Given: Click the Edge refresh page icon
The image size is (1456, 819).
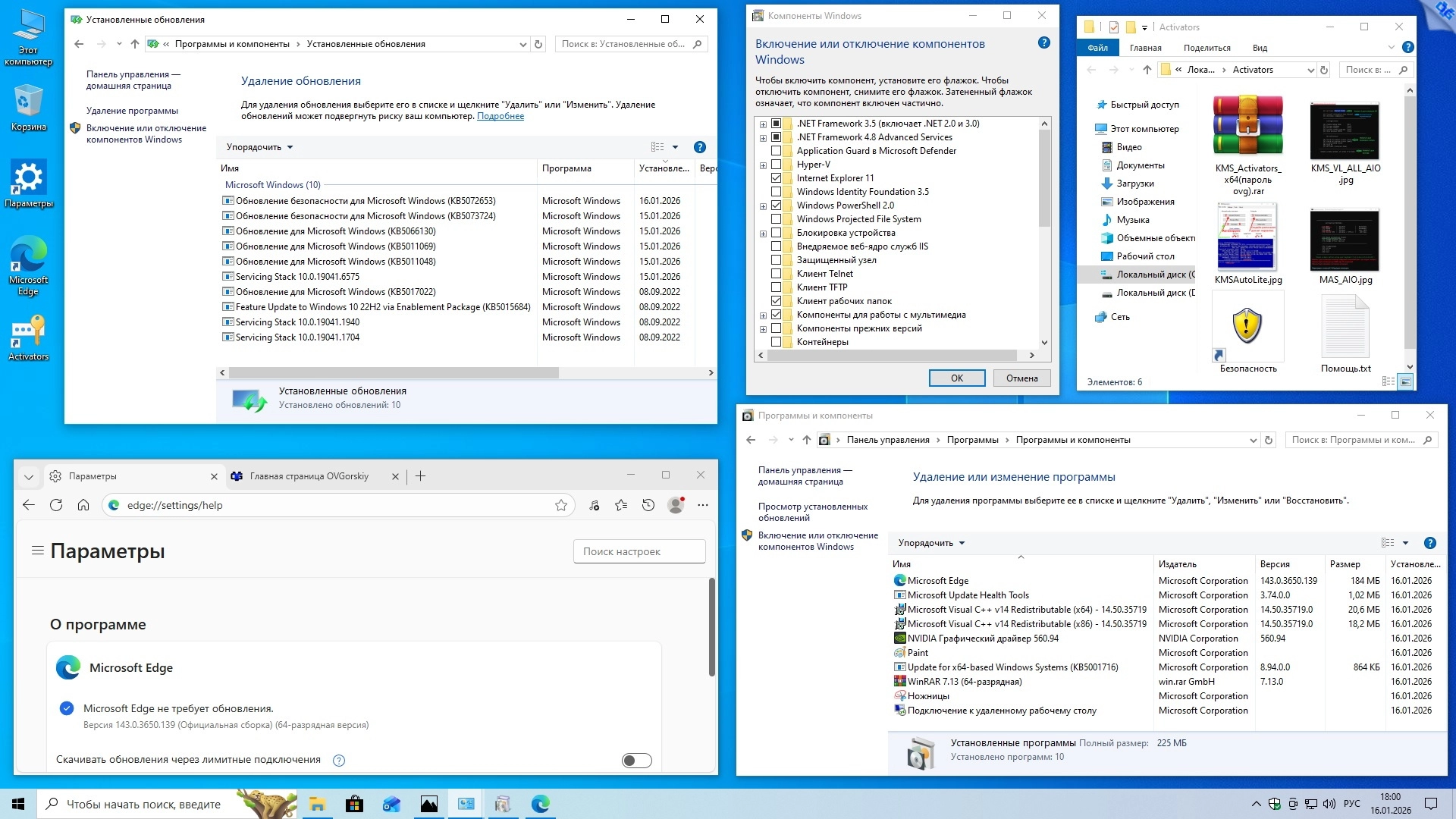Looking at the screenshot, I should [56, 505].
